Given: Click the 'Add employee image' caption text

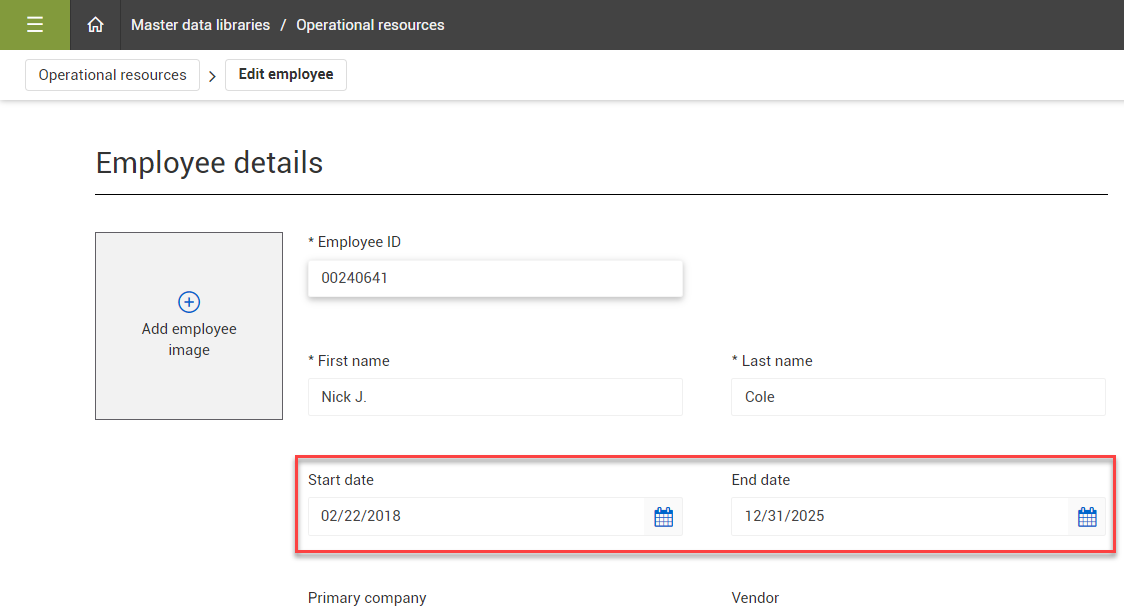Looking at the screenshot, I should click(189, 339).
